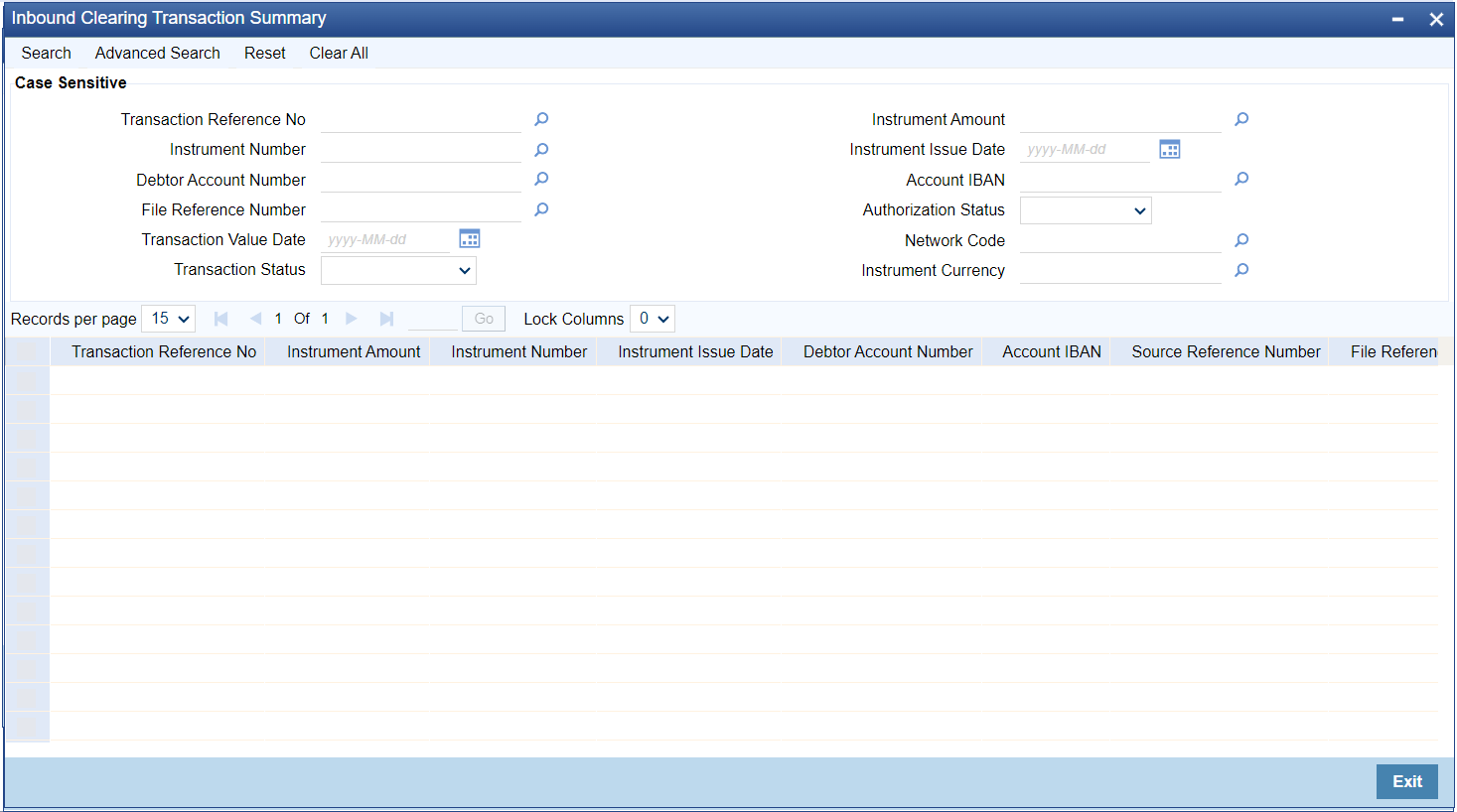This screenshot has width=1457, height=812.
Task: Sort by Debtor Account Number column header
Action: (x=888, y=351)
